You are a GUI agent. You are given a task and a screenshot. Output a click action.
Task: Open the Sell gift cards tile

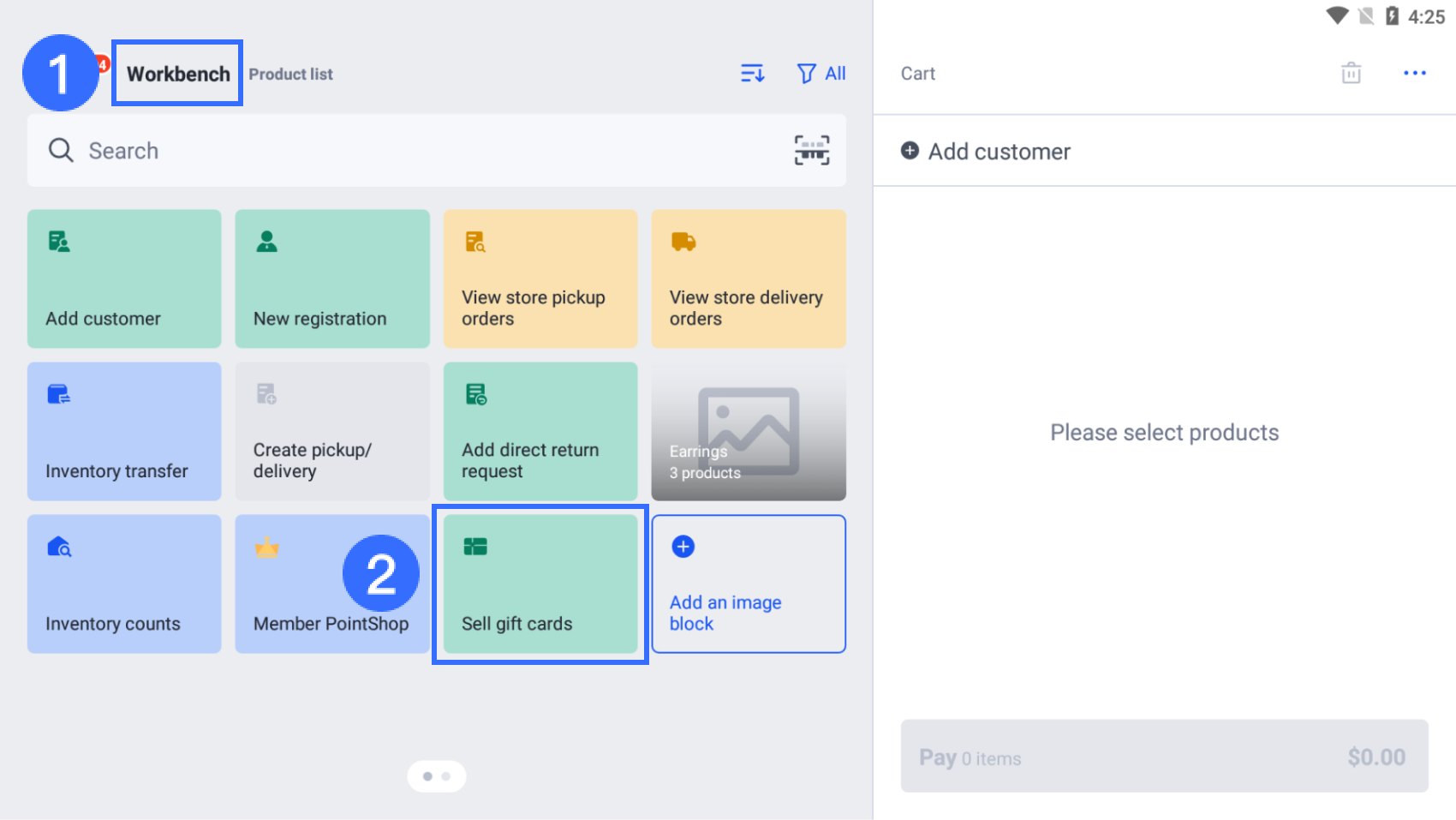540,584
